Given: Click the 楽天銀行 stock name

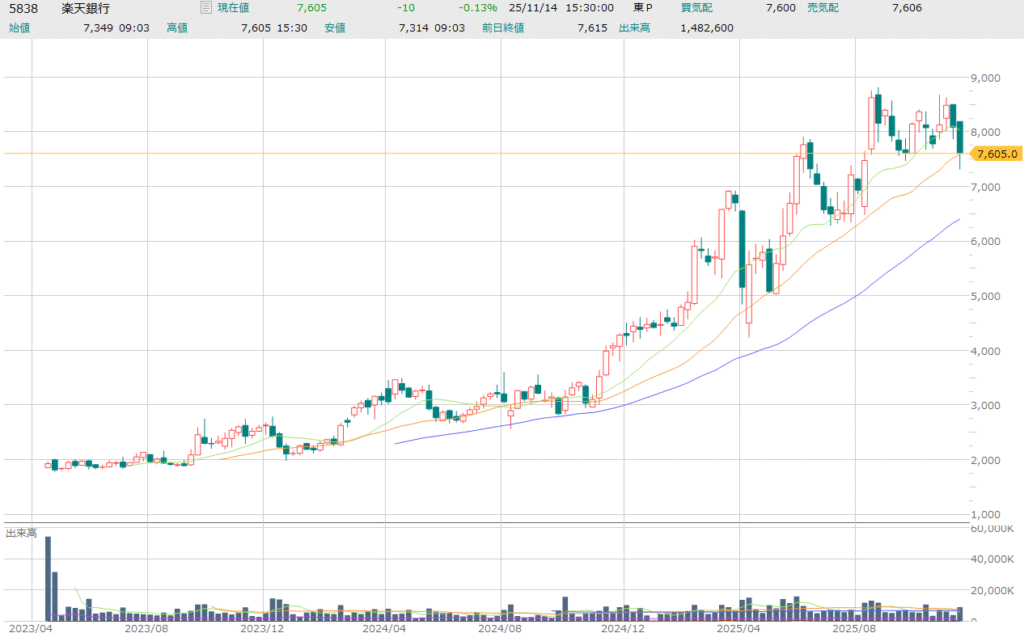Looking at the screenshot, I should coord(86,8).
